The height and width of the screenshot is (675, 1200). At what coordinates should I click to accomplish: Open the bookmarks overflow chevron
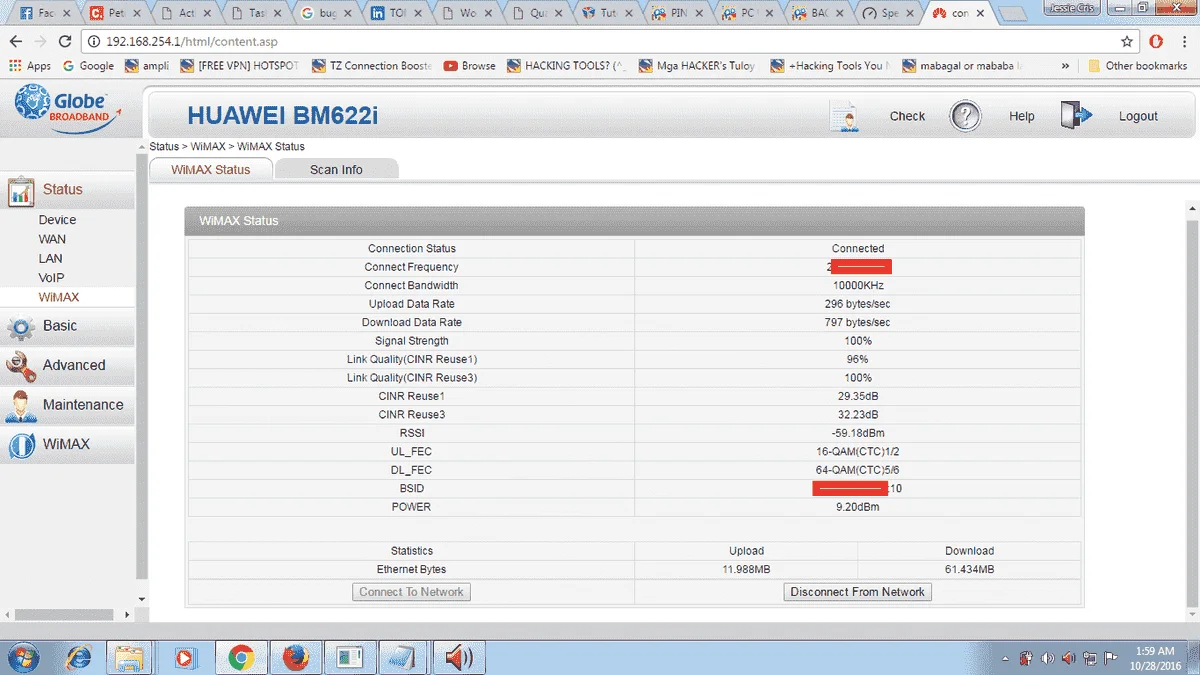pyautogui.click(x=1066, y=66)
